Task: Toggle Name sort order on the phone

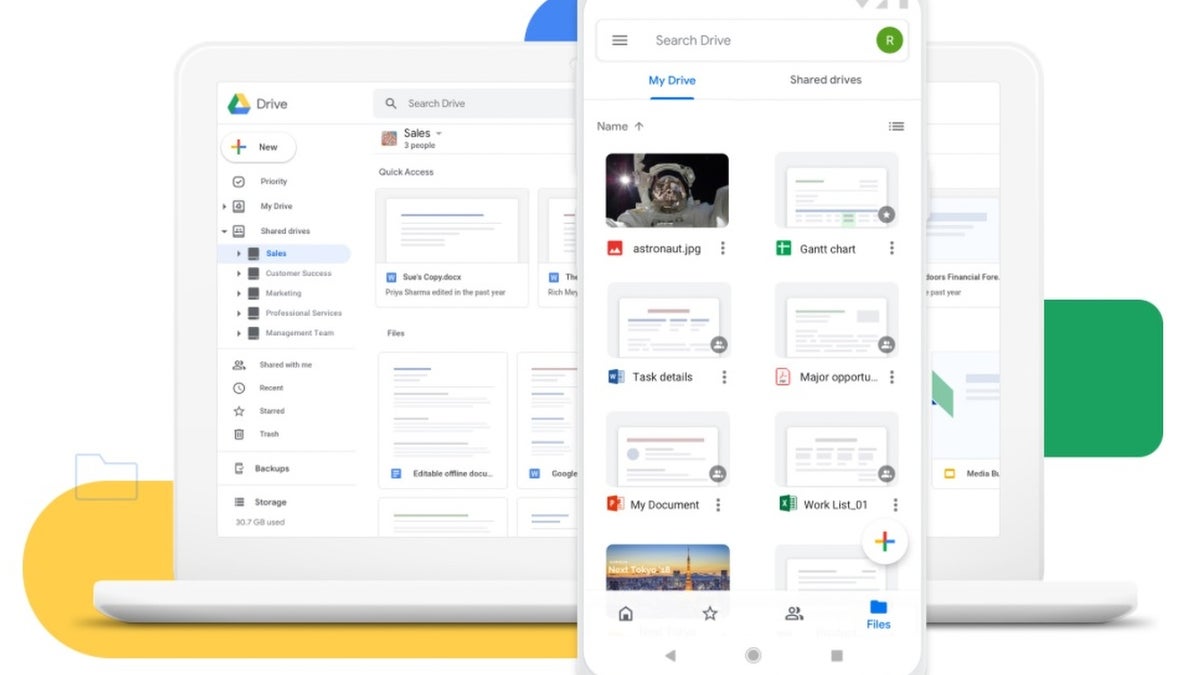Action: pyautogui.click(x=620, y=127)
